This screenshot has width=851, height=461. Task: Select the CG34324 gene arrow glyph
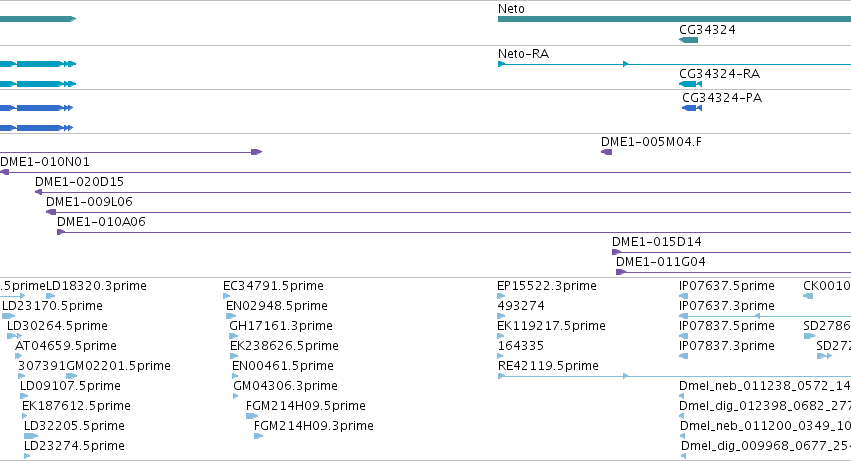689,40
